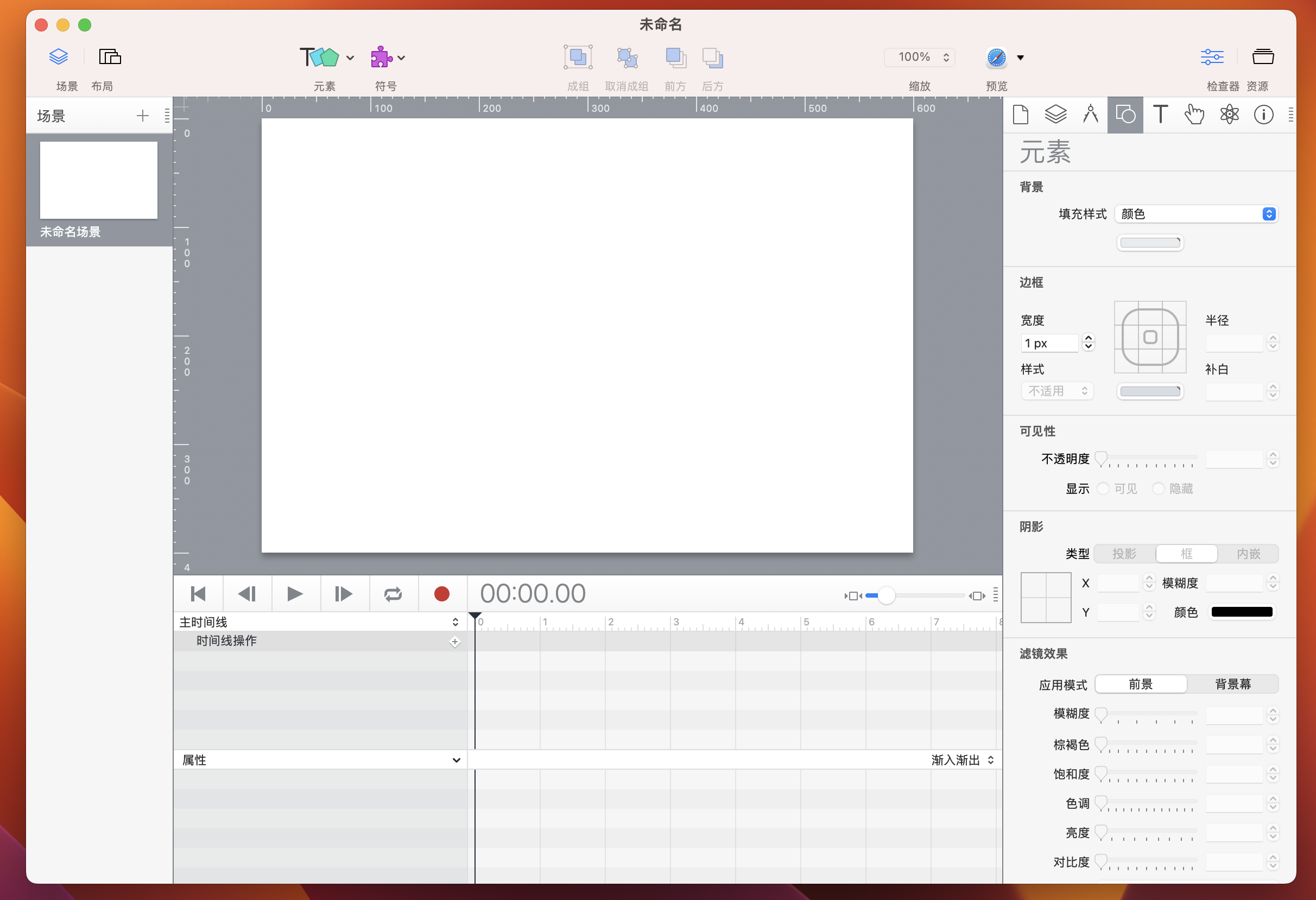
Task: Switch to Typography inspector tab
Action: pos(1160,115)
